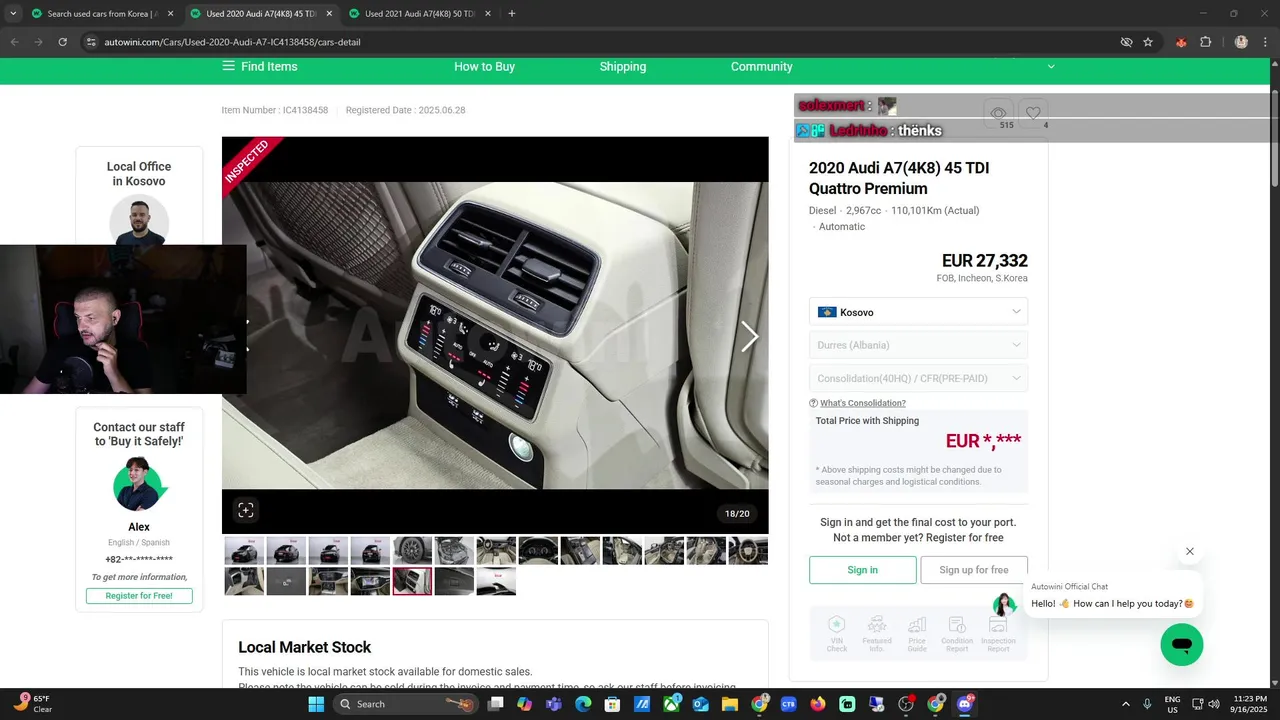Open Firefox from taskbar

click(x=818, y=704)
